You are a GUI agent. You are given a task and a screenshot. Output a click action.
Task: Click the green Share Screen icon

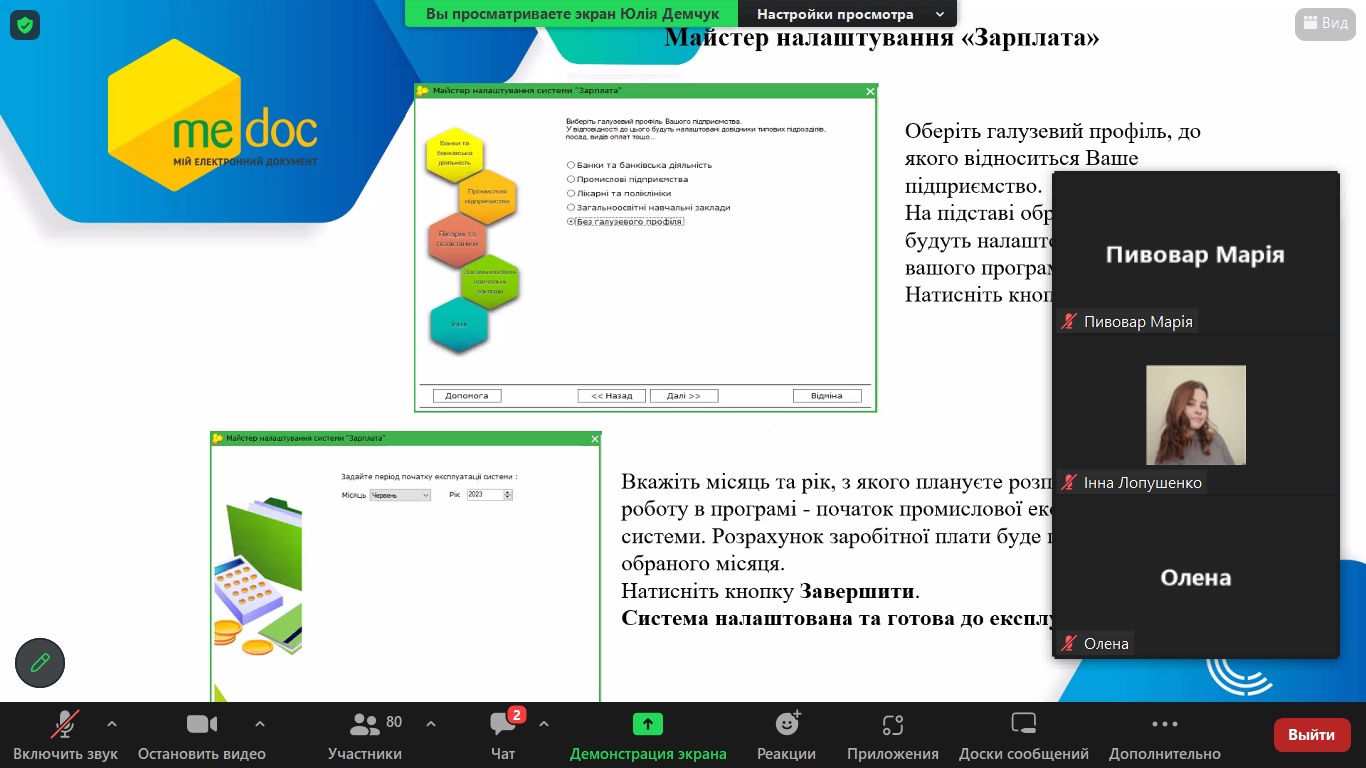point(648,724)
